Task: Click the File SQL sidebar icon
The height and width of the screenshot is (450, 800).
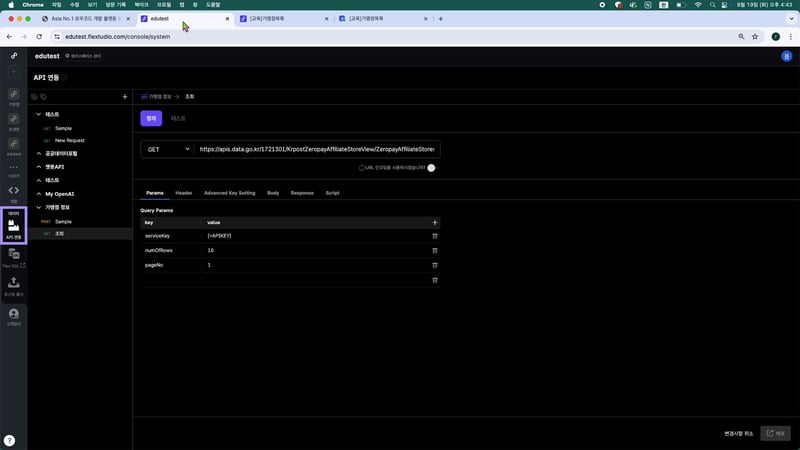Action: 14,257
